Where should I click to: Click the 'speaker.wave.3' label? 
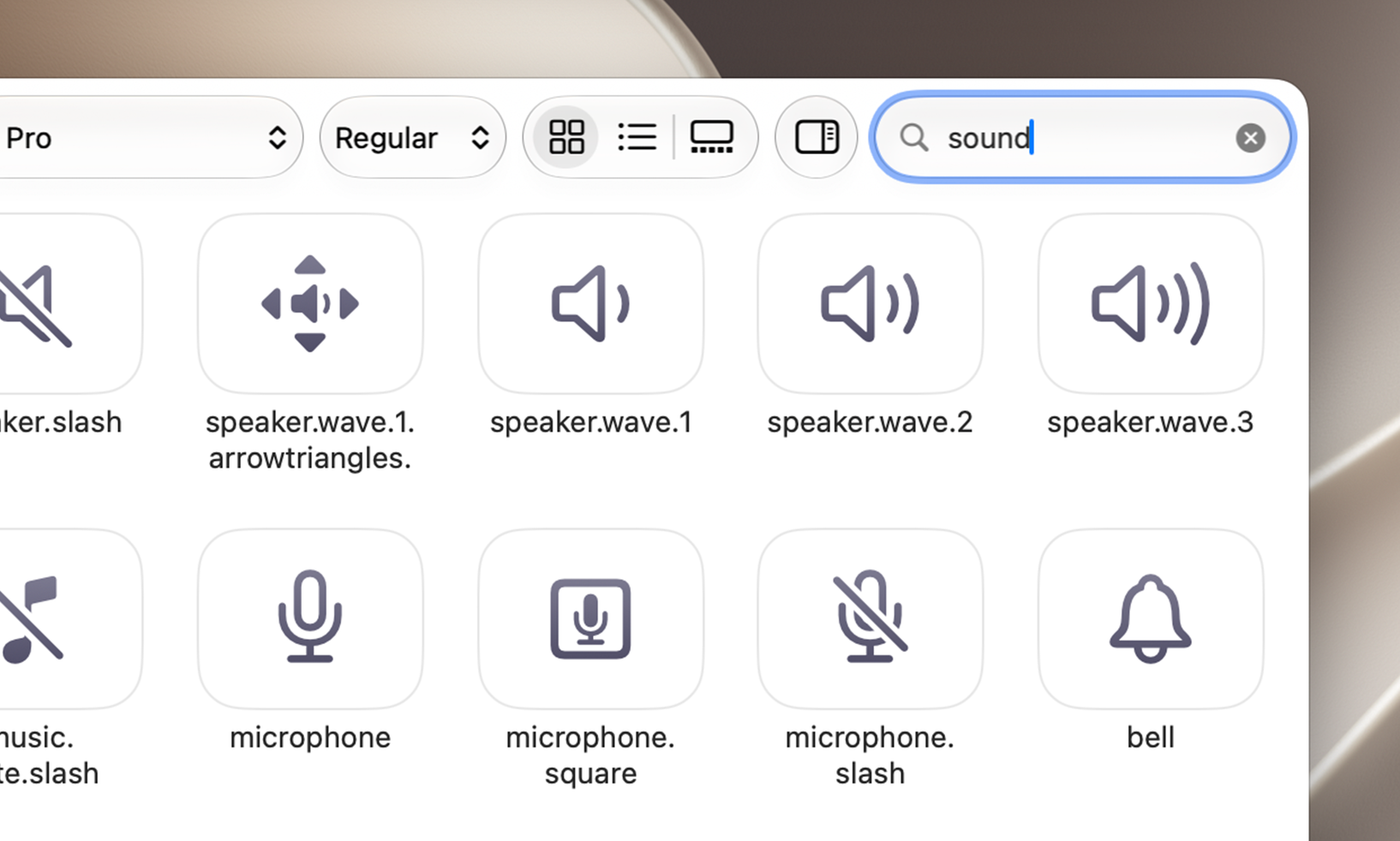click(1150, 422)
